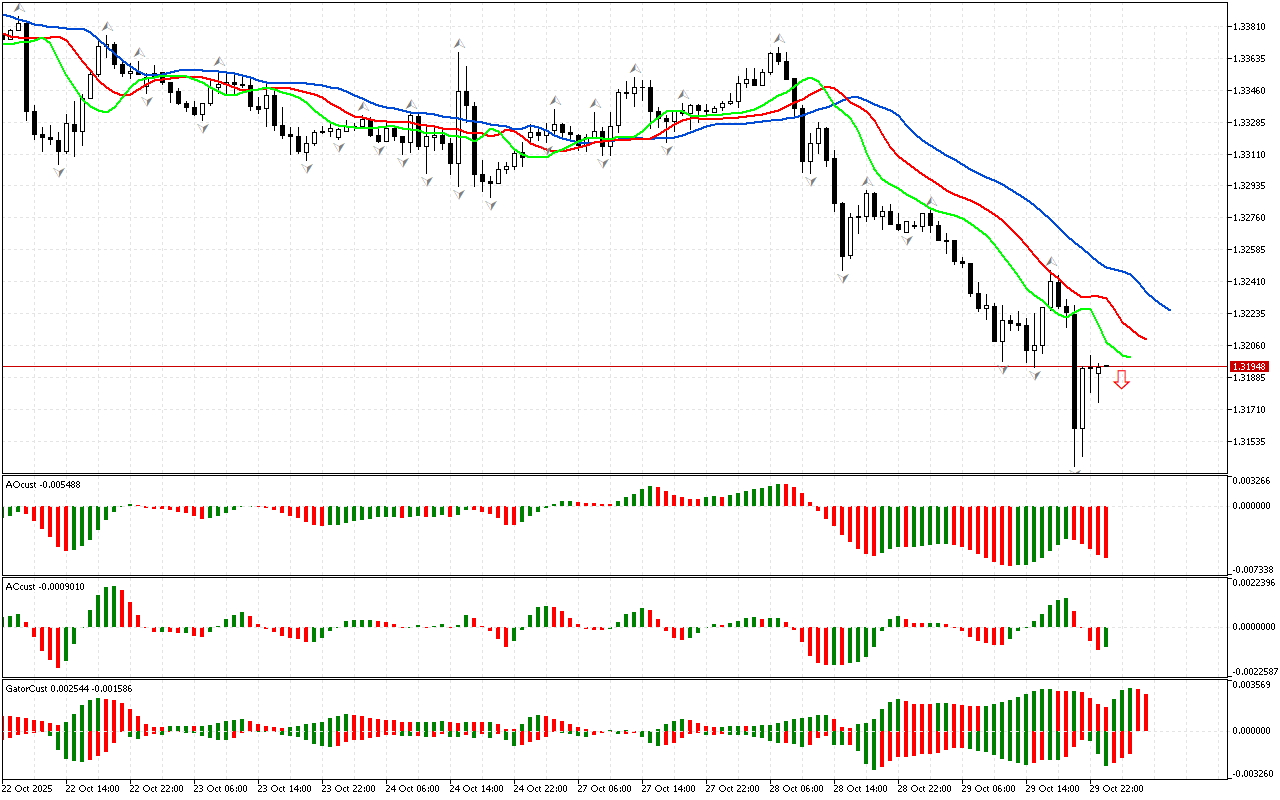Click the 29 Oct 22:00 time label
Image resolution: width=1280 pixels, height=800 pixels.
click(1116, 788)
